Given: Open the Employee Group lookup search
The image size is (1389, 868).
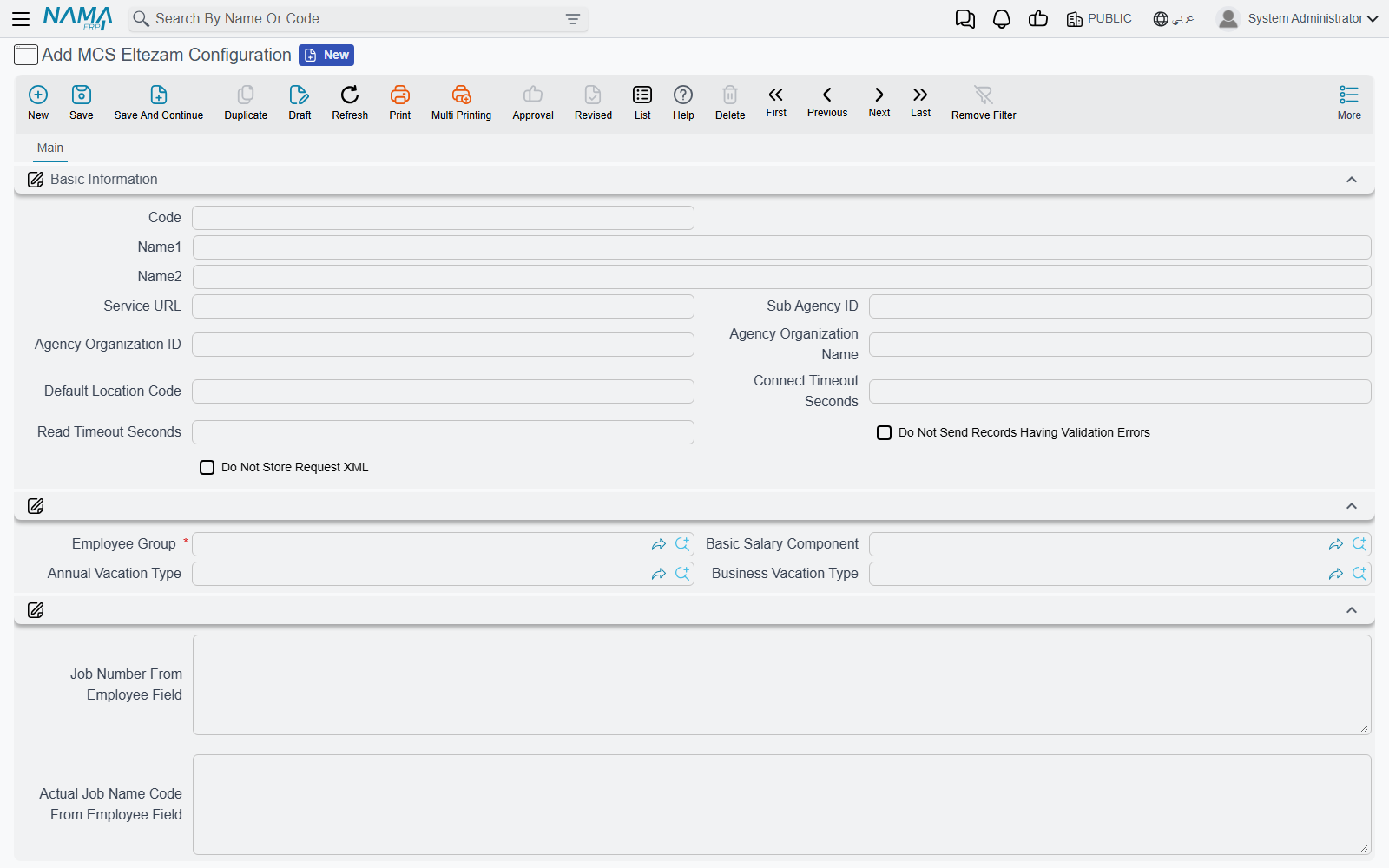Looking at the screenshot, I should (x=682, y=544).
